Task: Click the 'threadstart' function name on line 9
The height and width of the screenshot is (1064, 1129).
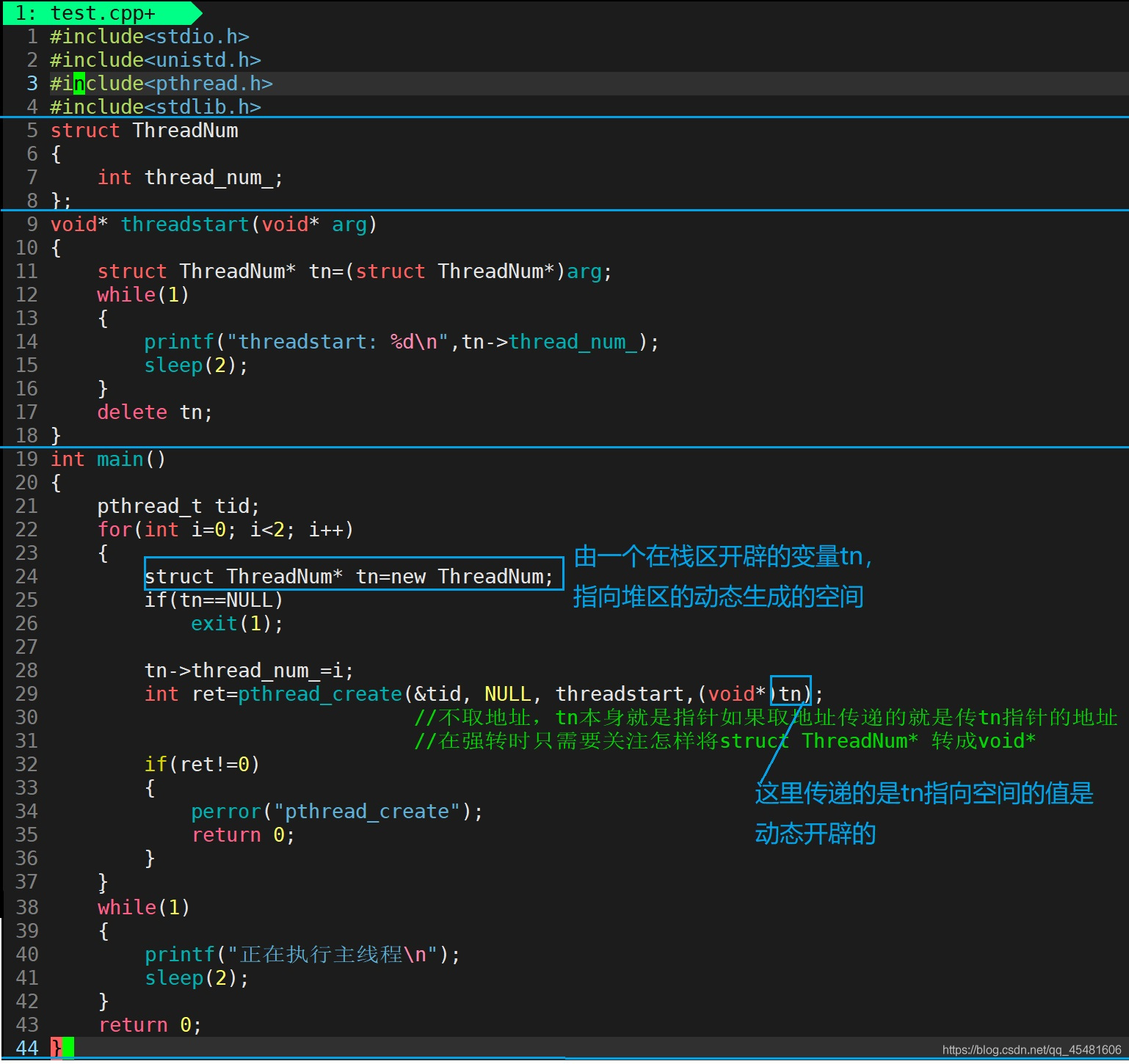Action: pyautogui.click(x=185, y=225)
